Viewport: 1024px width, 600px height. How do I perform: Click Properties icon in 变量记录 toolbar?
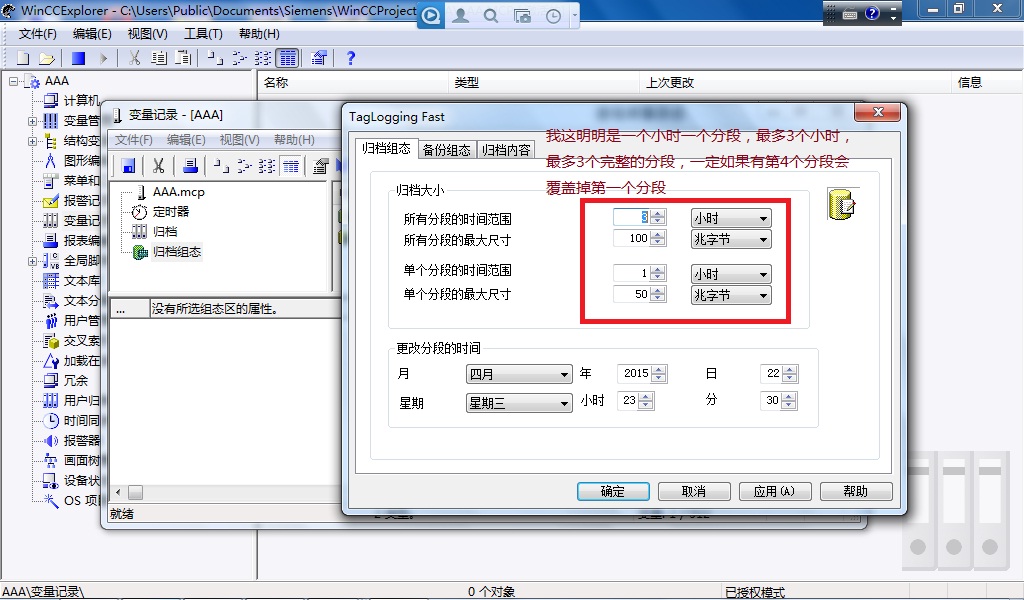click(x=320, y=166)
